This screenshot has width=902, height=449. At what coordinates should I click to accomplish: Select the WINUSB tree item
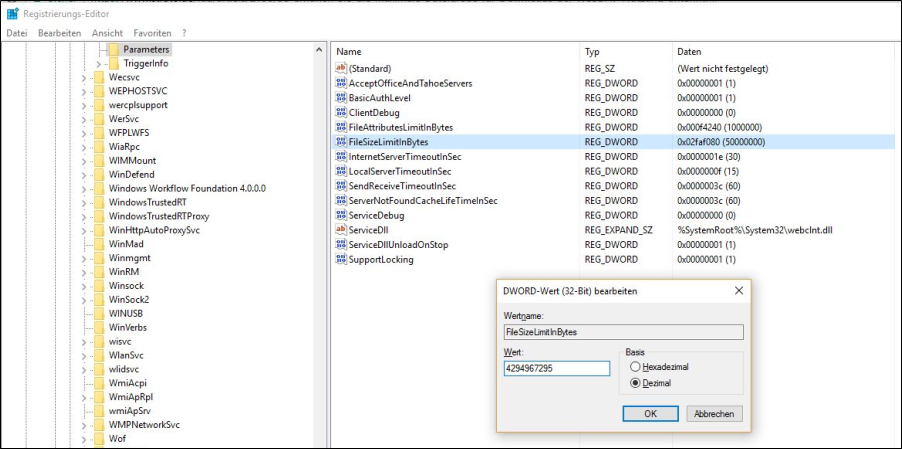pos(125,313)
